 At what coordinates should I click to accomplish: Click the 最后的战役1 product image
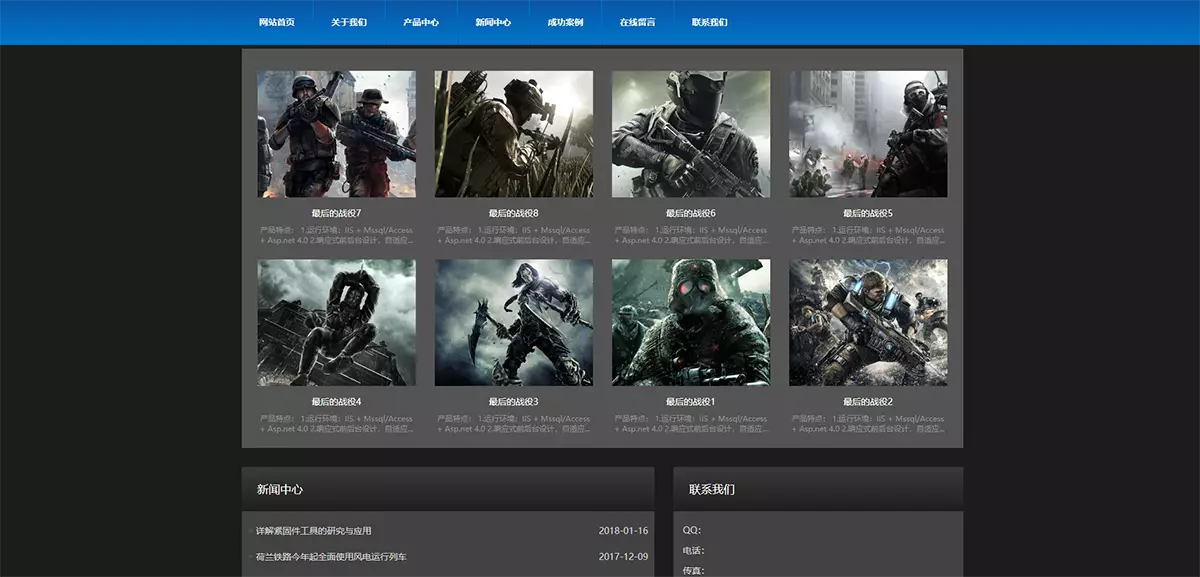point(691,323)
